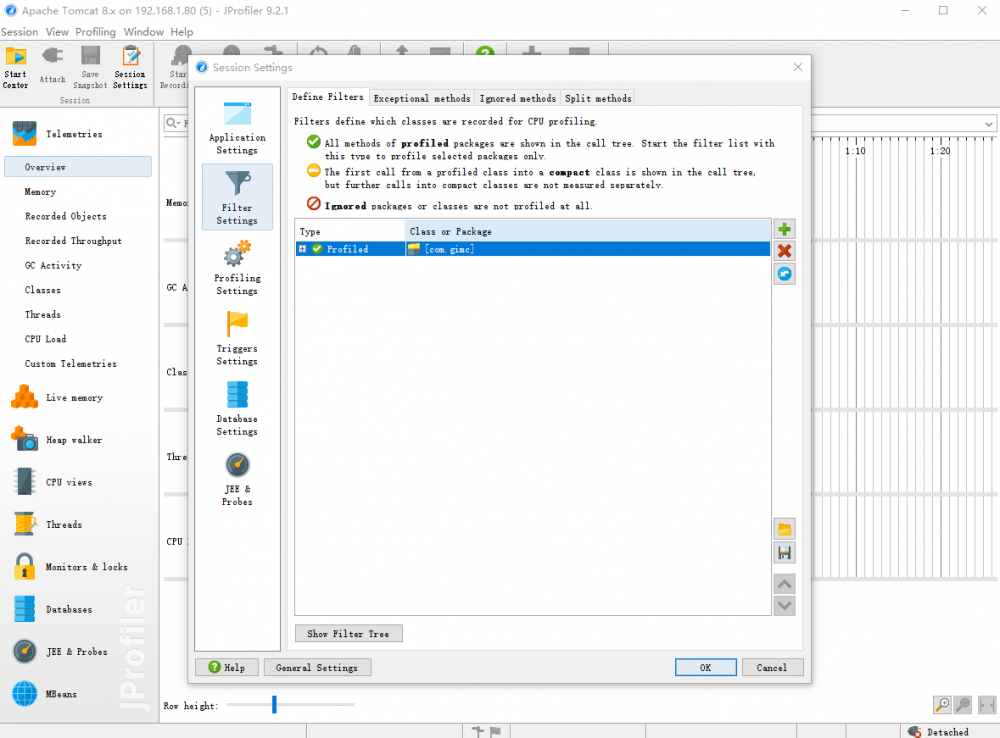Click the dialog Help button

click(227, 667)
